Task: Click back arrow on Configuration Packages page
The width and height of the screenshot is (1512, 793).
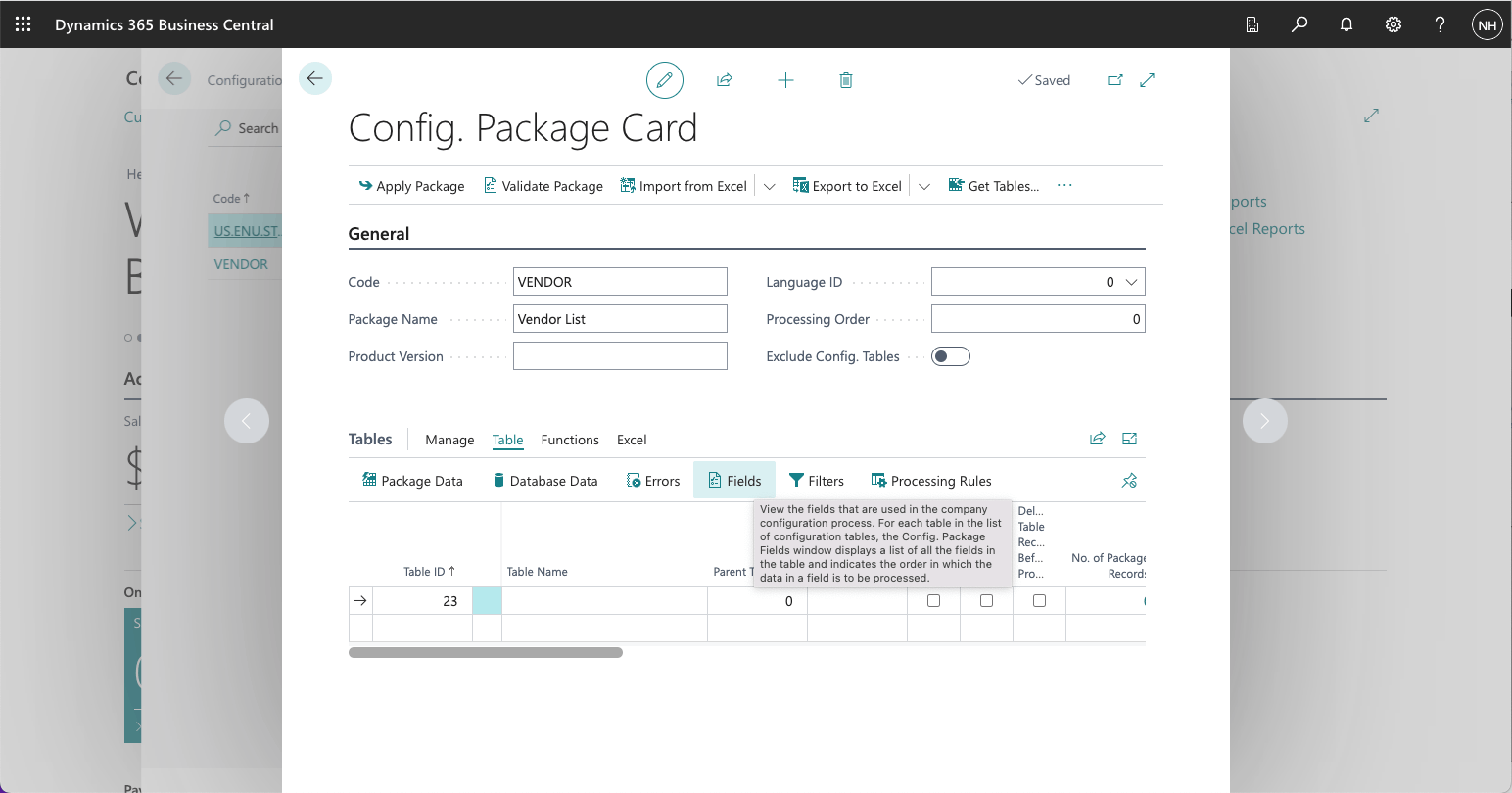Action: pos(174,78)
